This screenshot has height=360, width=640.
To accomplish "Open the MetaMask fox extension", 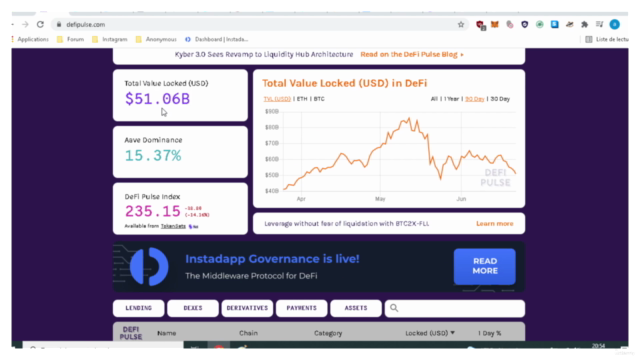I will [495, 24].
